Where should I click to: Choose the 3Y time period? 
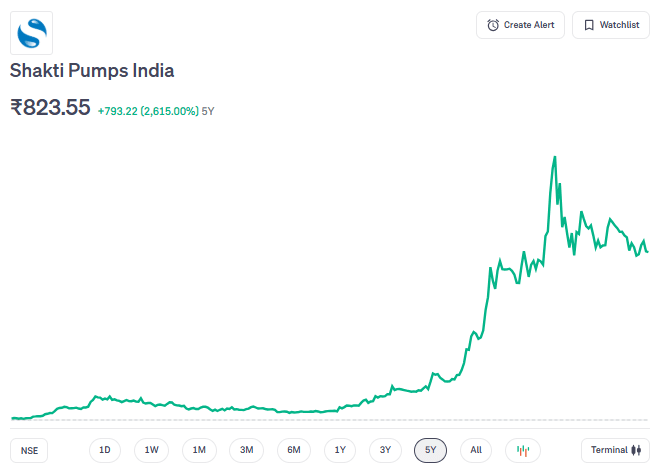(385, 450)
